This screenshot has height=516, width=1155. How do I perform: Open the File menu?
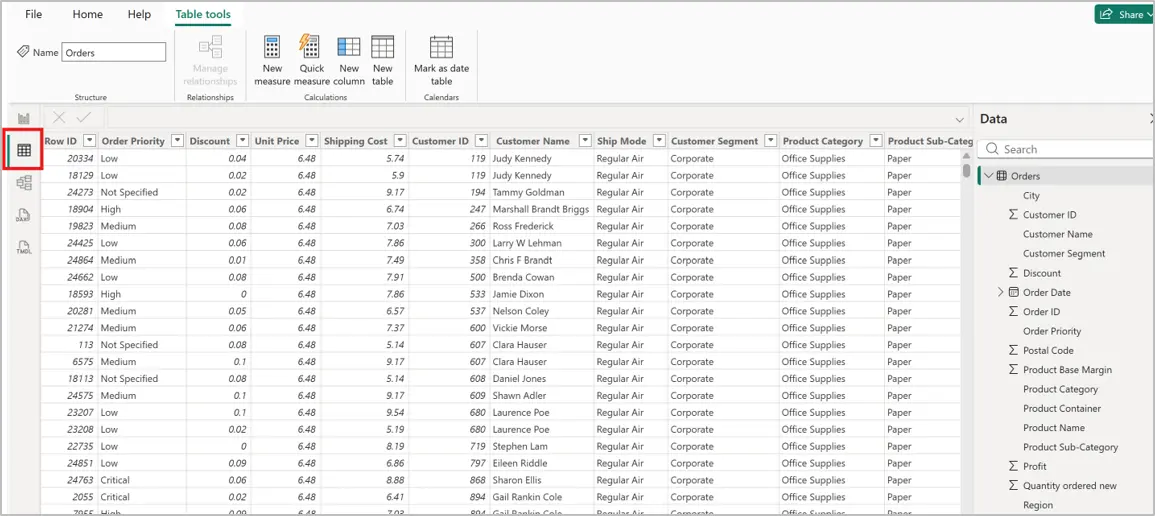pos(34,14)
